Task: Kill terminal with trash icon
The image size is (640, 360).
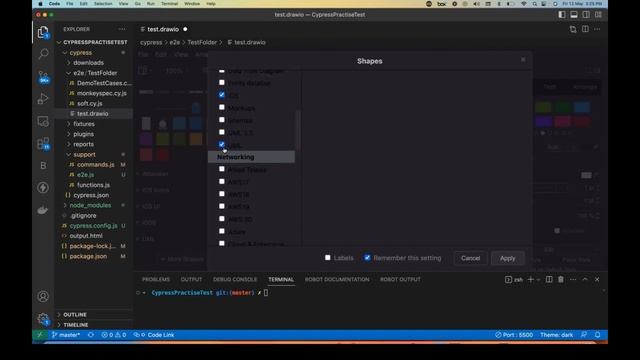Action: click(x=561, y=280)
